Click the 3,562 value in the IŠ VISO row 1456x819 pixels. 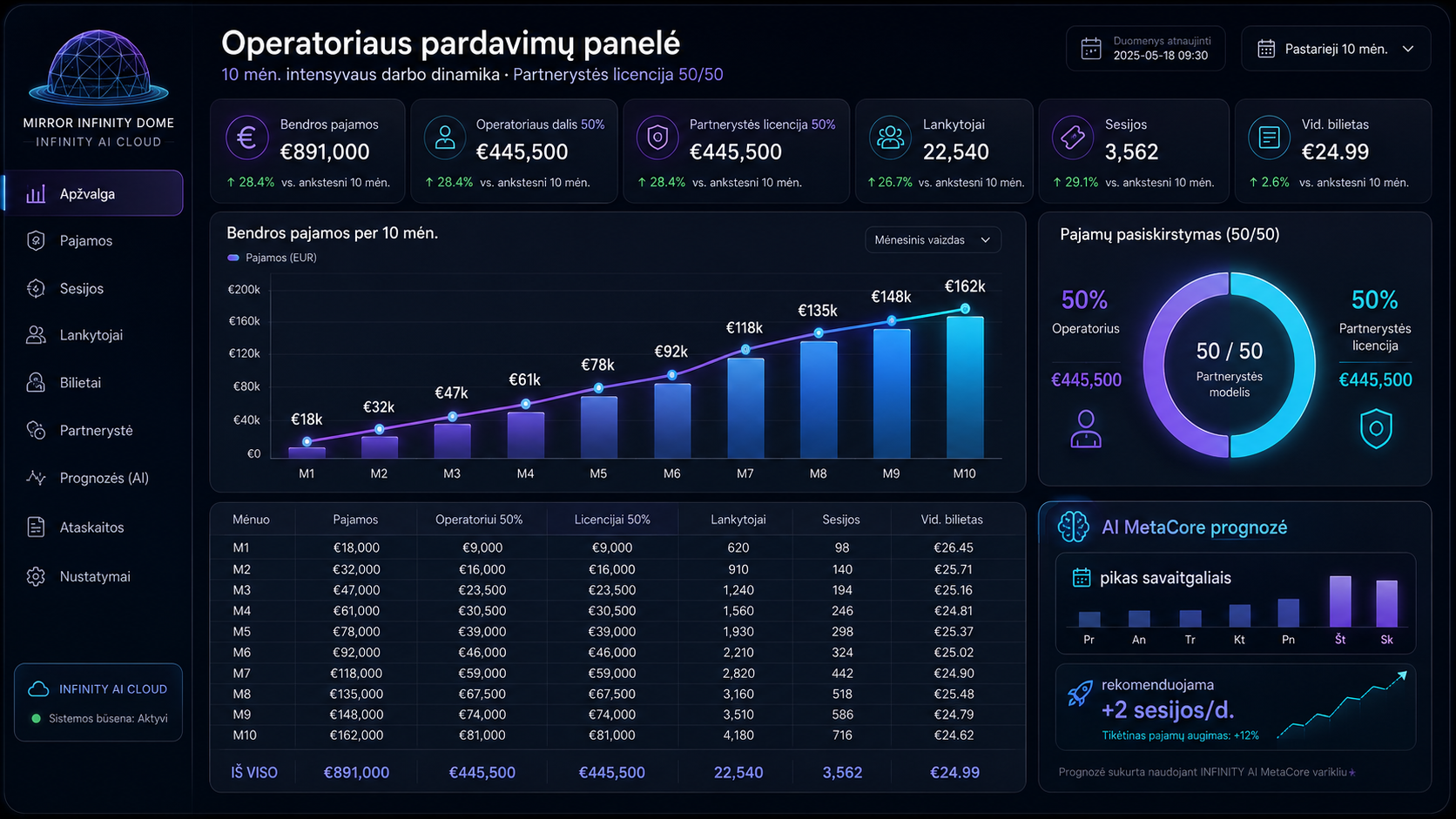tap(842, 772)
